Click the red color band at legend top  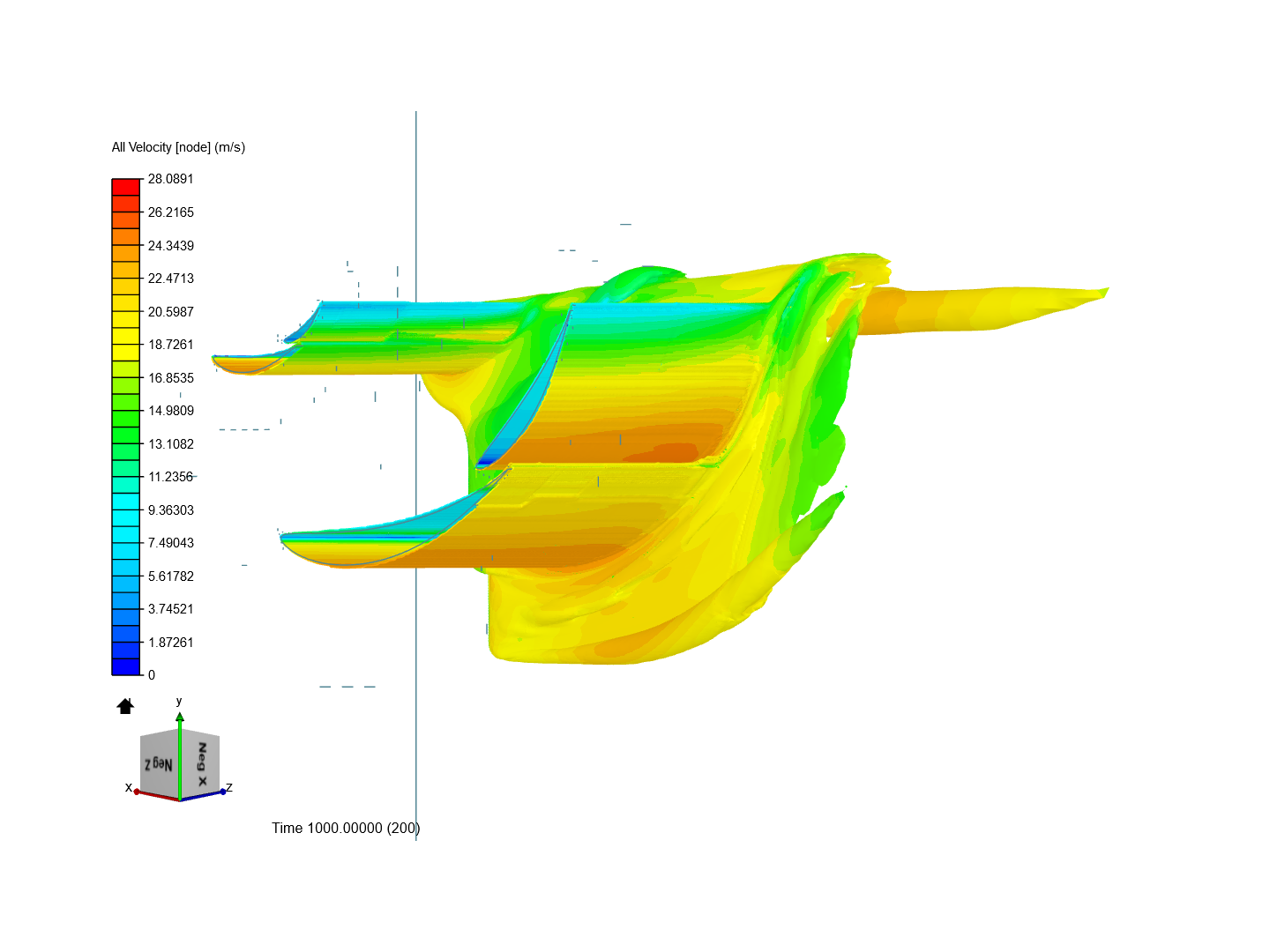126,187
